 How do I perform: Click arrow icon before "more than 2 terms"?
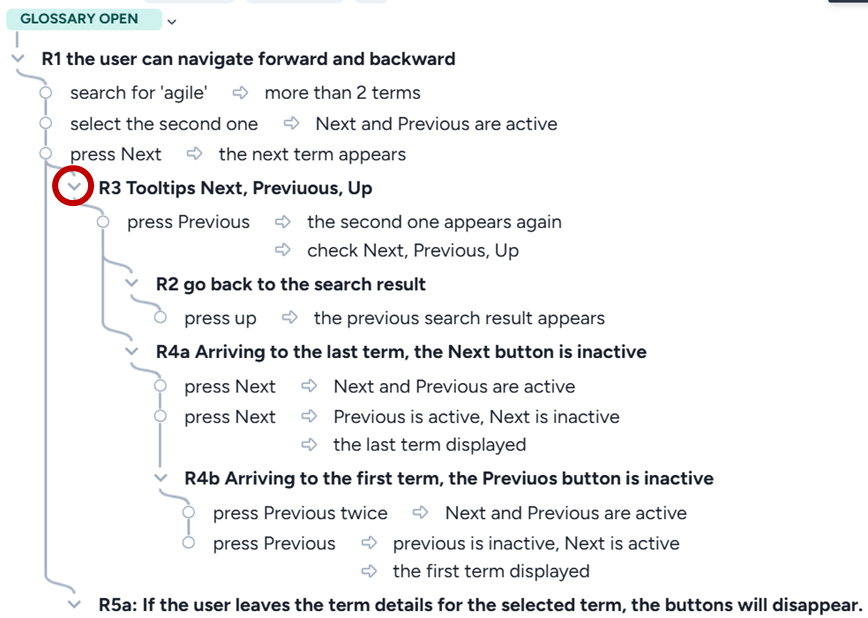click(240, 93)
